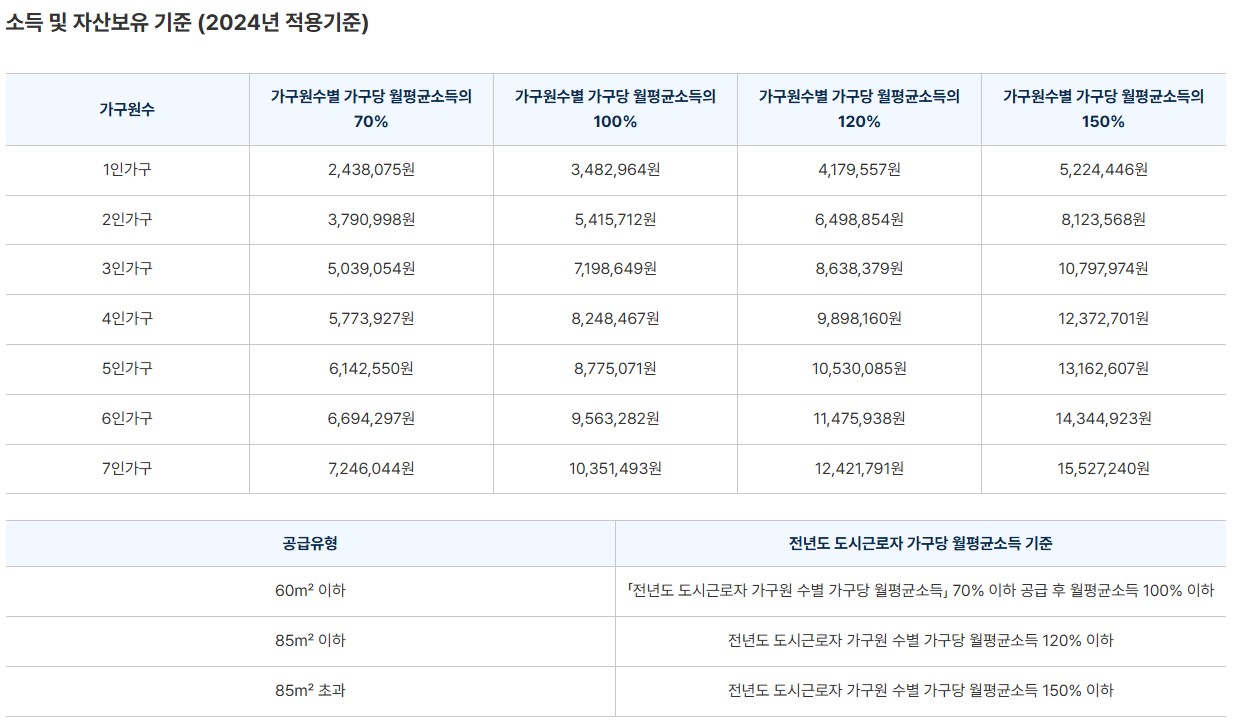1234x725 pixels.
Task: Click the 2,438,075원 cell
Action: tap(369, 170)
